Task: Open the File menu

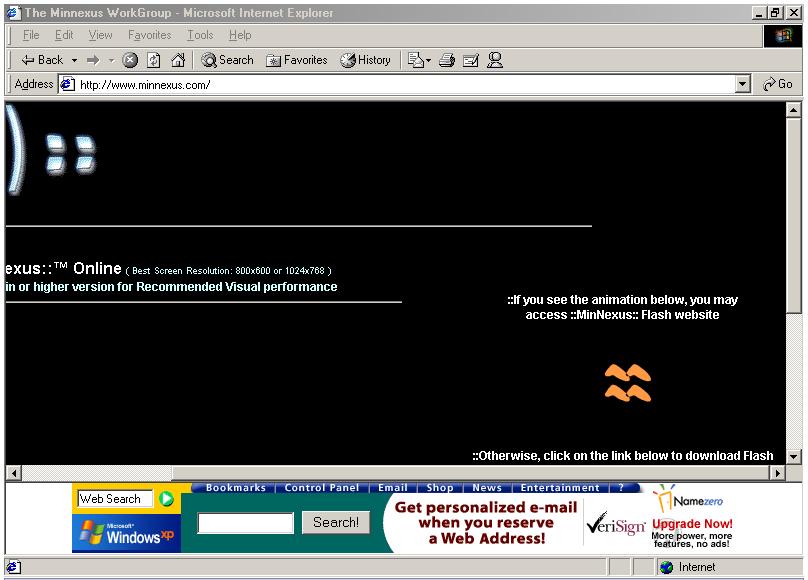Action: pos(31,35)
